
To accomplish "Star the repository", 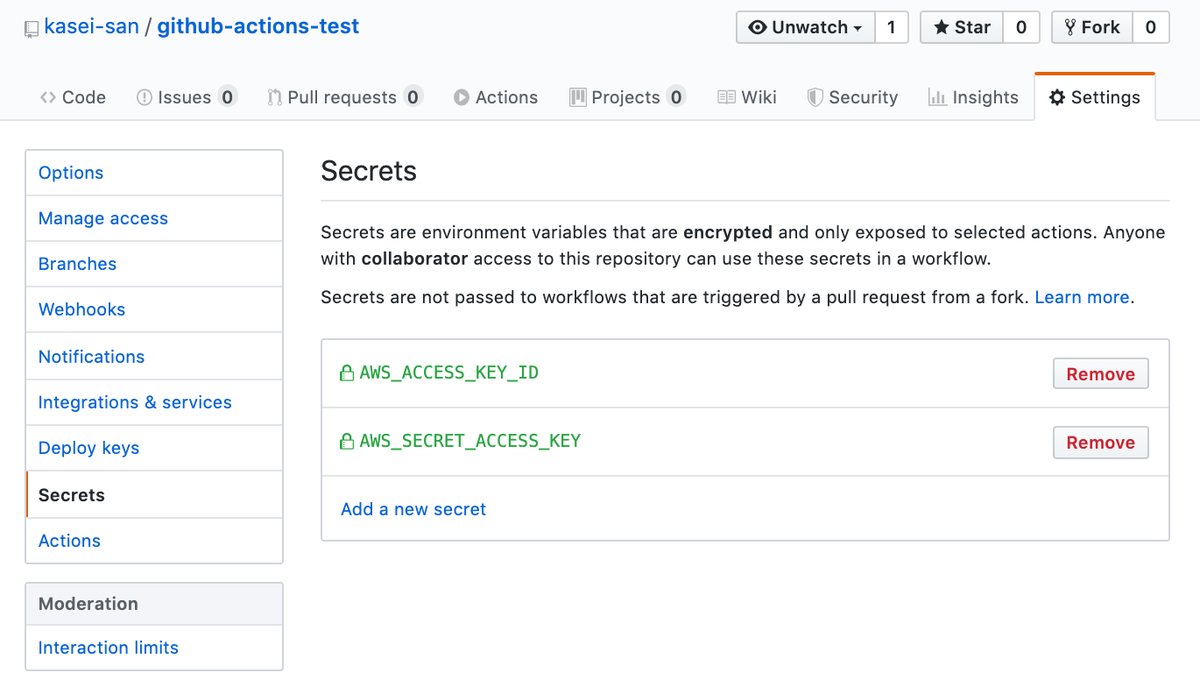I will coord(962,28).
